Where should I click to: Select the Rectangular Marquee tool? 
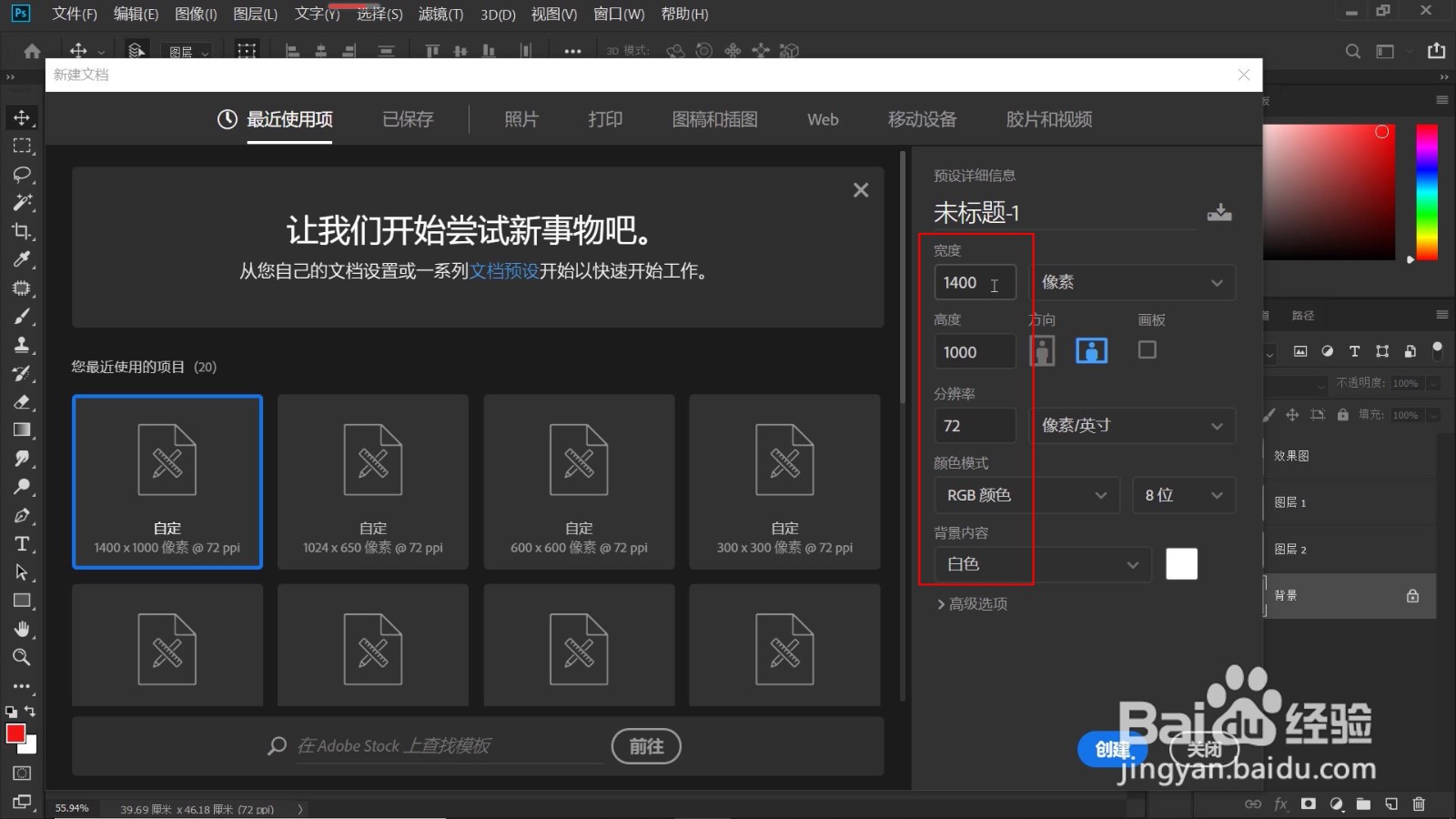click(22, 146)
